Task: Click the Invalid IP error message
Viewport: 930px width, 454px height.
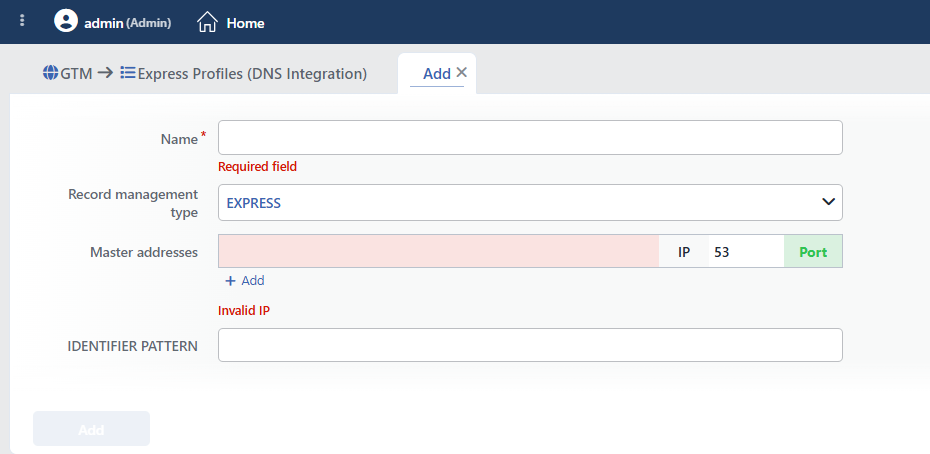Action: pos(244,310)
